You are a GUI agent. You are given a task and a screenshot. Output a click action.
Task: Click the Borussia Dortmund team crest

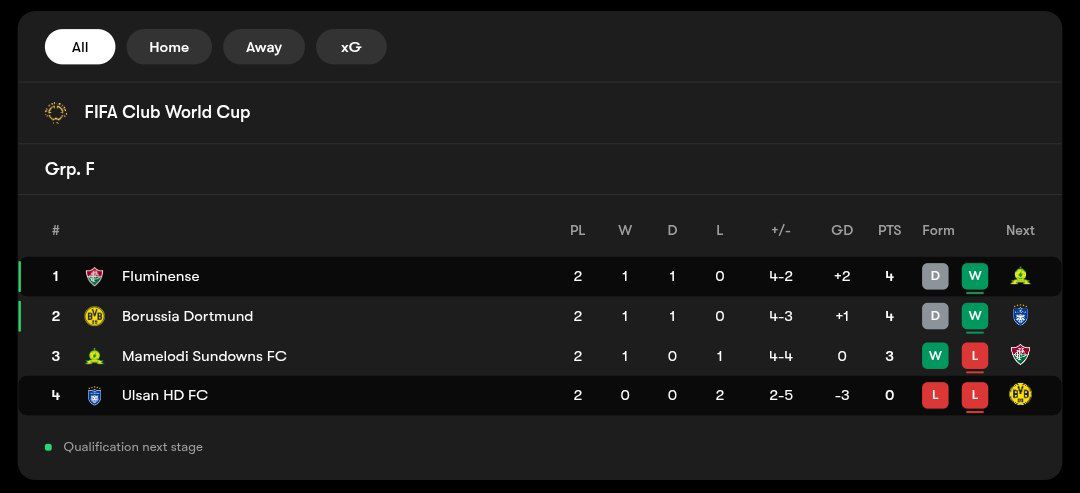[x=94, y=316]
